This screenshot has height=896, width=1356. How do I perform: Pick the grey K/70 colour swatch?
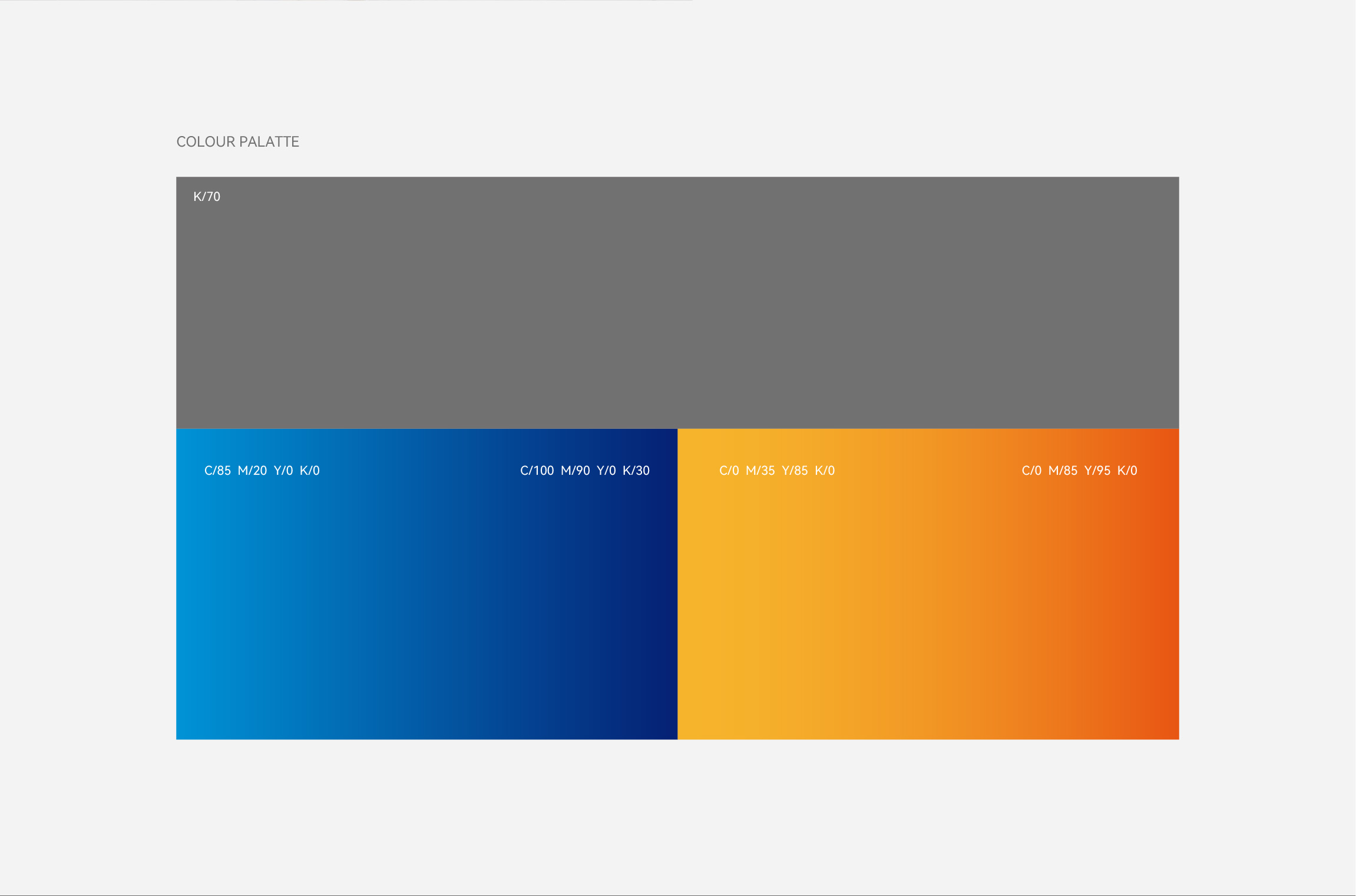[677, 303]
